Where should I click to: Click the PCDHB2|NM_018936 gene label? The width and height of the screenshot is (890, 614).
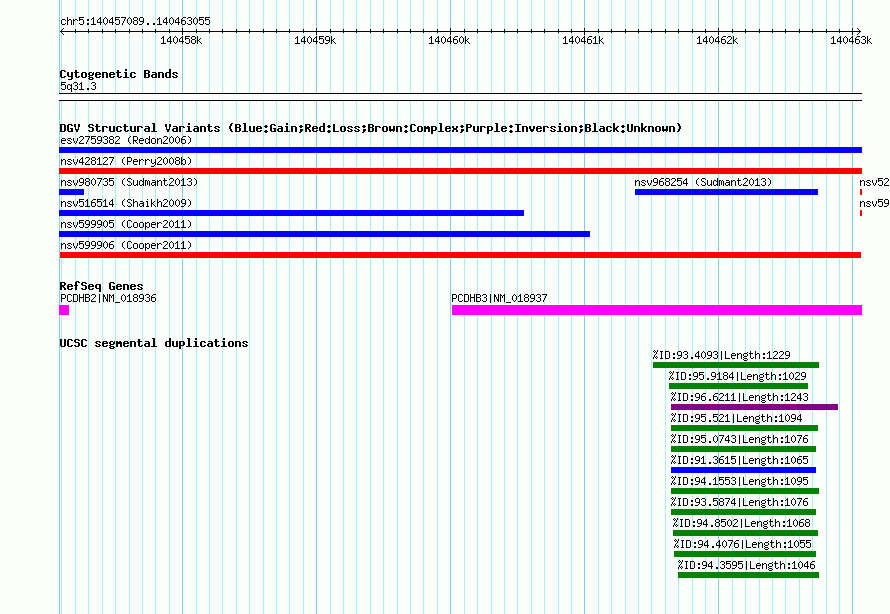coord(108,298)
